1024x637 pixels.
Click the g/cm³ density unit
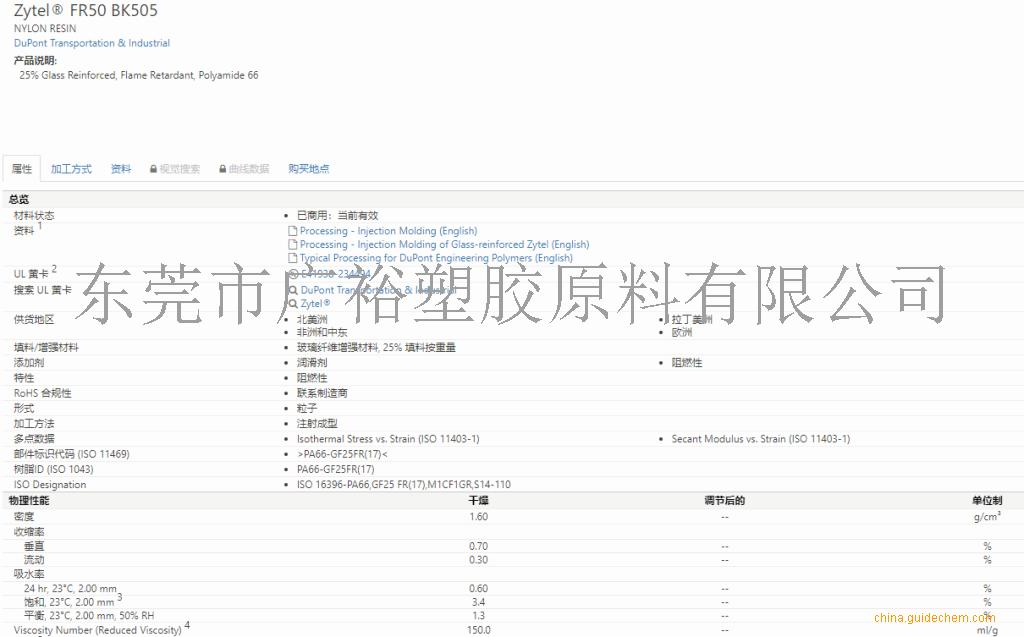[x=987, y=516]
